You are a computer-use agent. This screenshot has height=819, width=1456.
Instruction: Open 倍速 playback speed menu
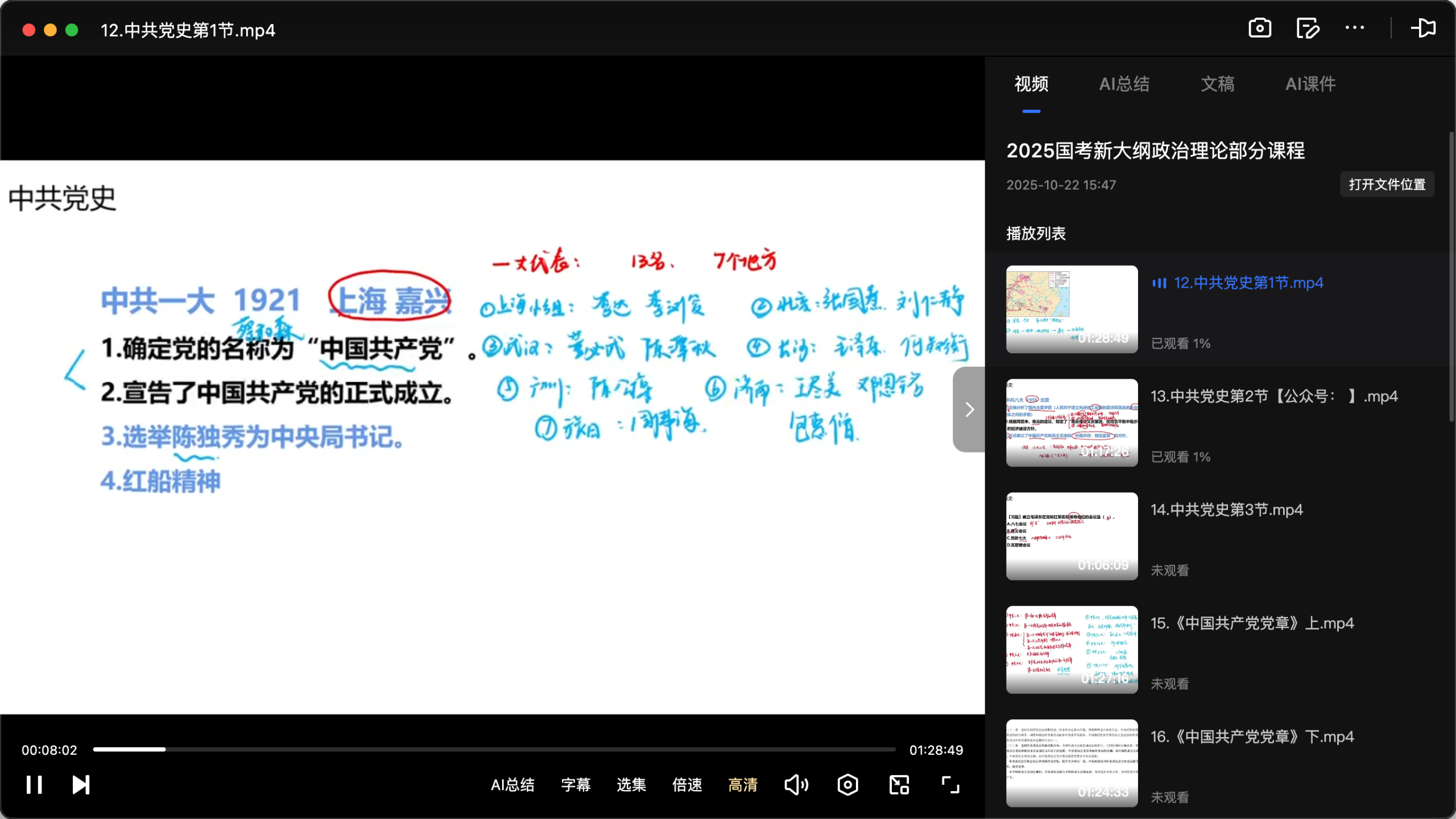(x=687, y=785)
